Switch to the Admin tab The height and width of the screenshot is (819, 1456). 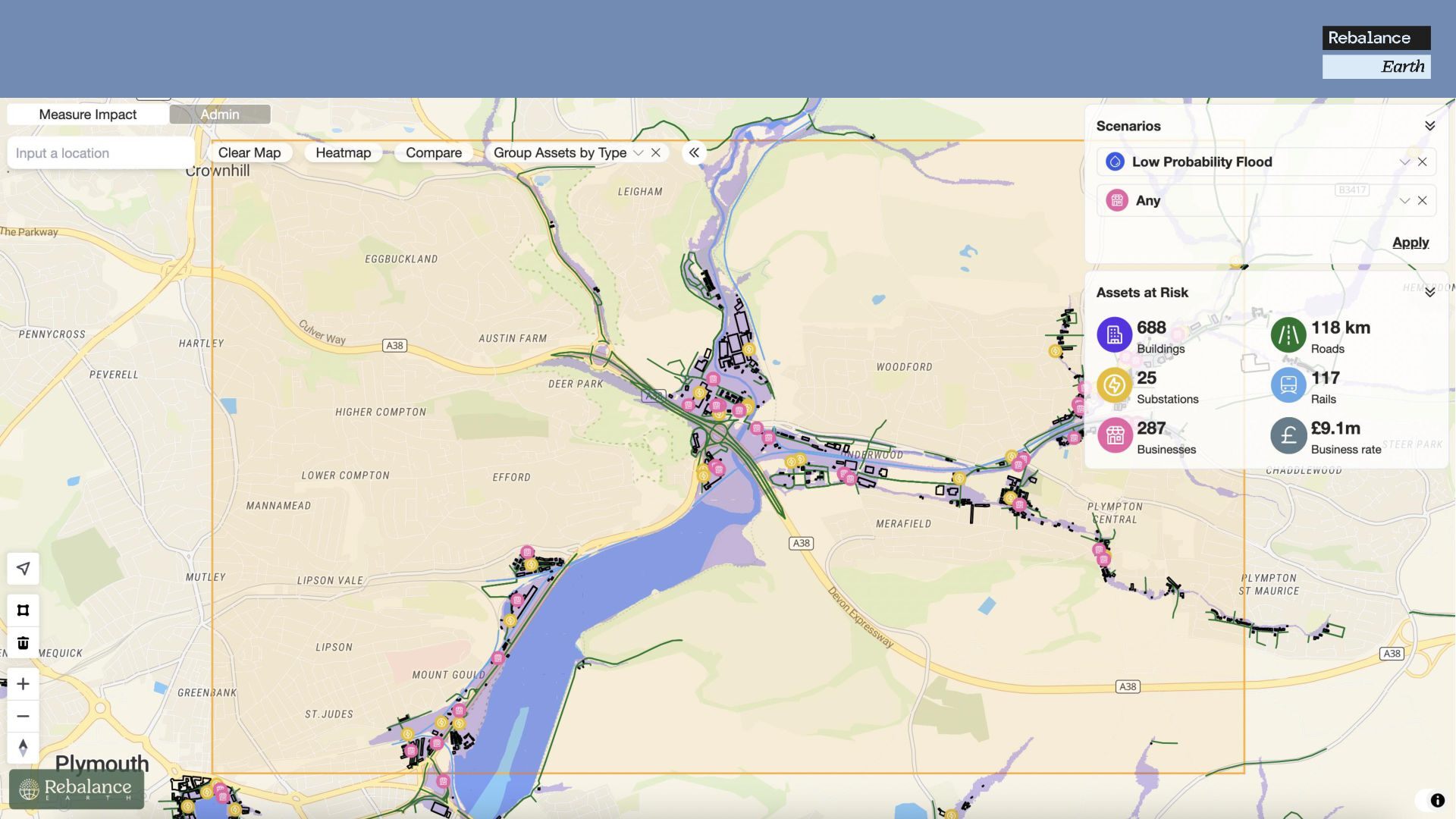tap(220, 115)
